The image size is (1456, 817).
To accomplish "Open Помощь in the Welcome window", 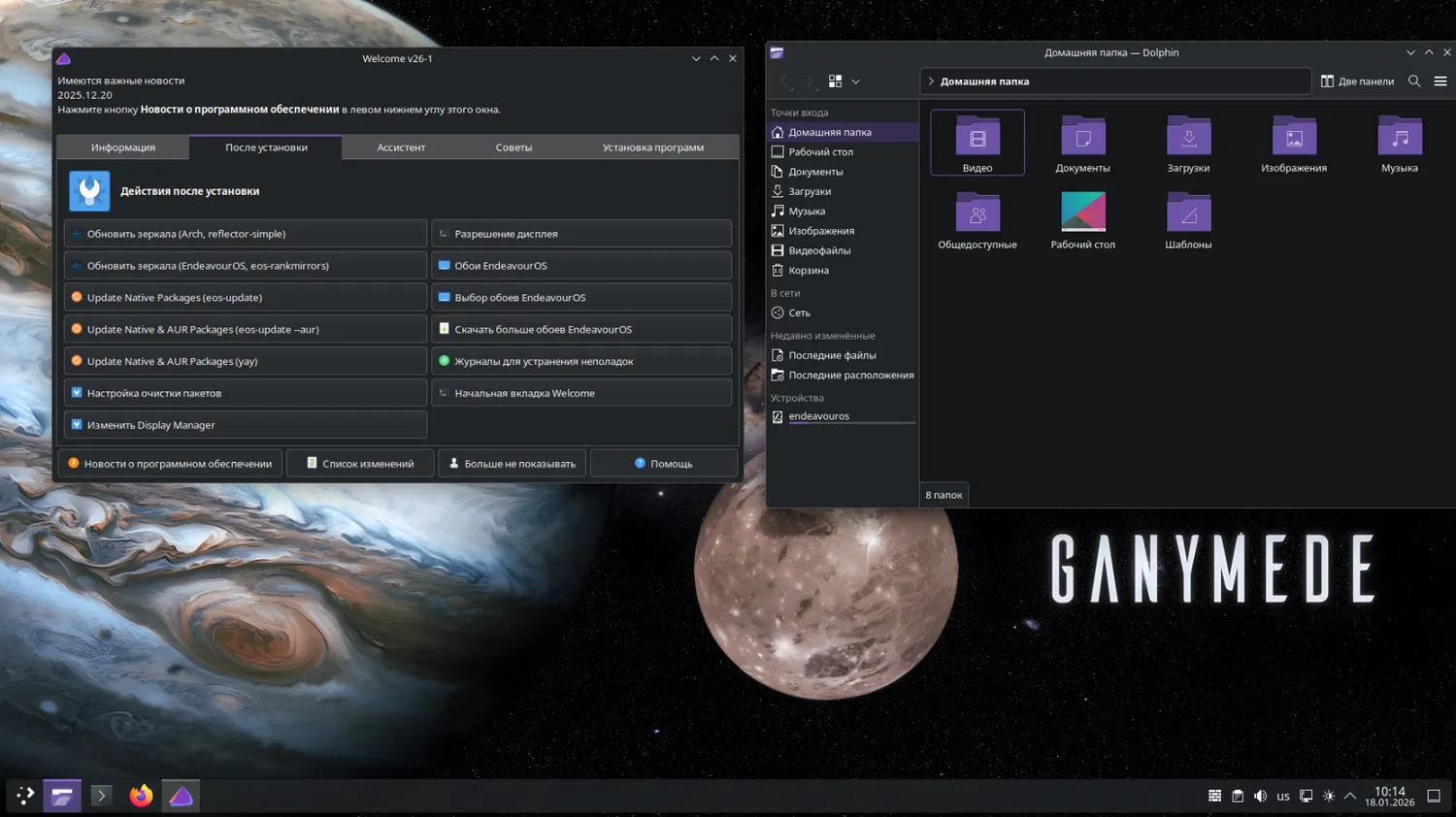I will (x=664, y=464).
